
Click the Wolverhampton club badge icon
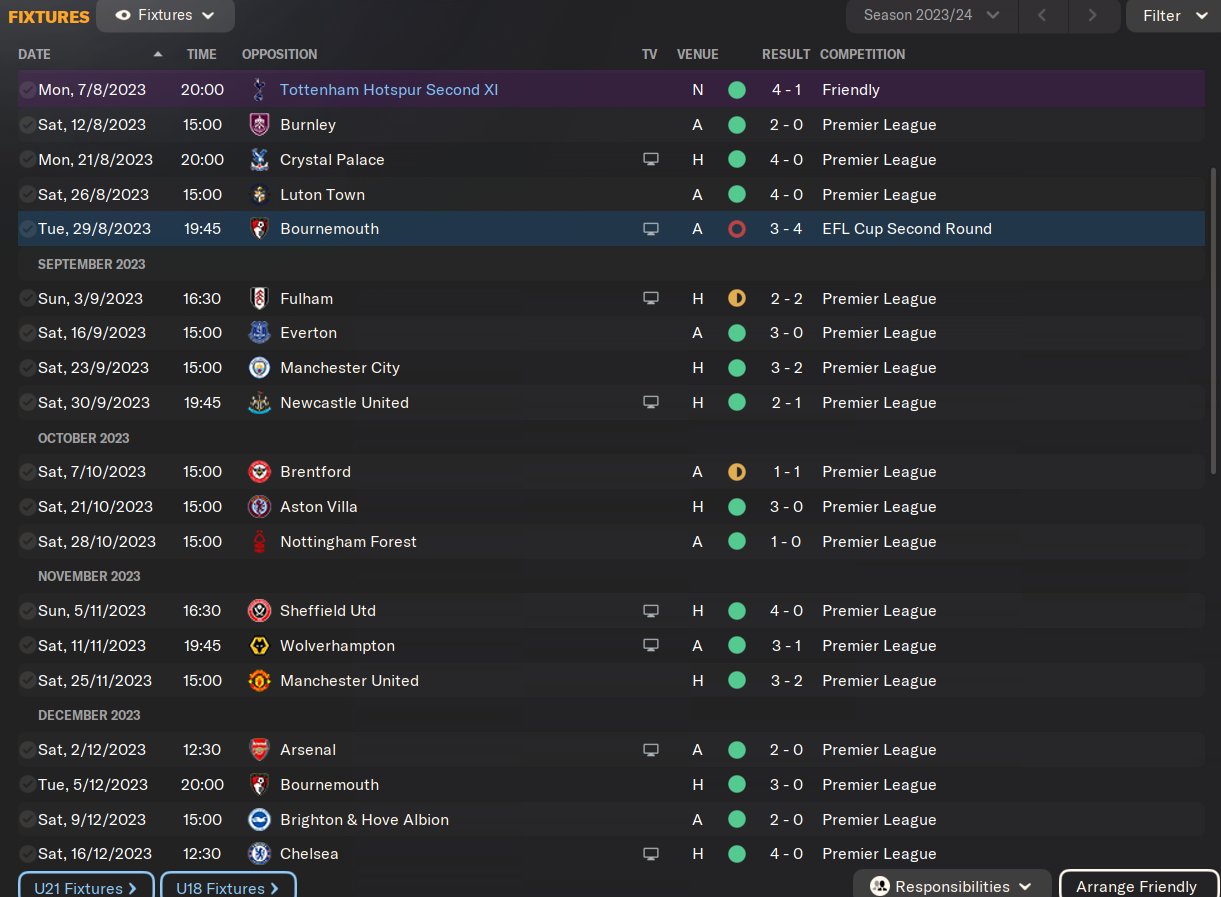(x=259, y=646)
